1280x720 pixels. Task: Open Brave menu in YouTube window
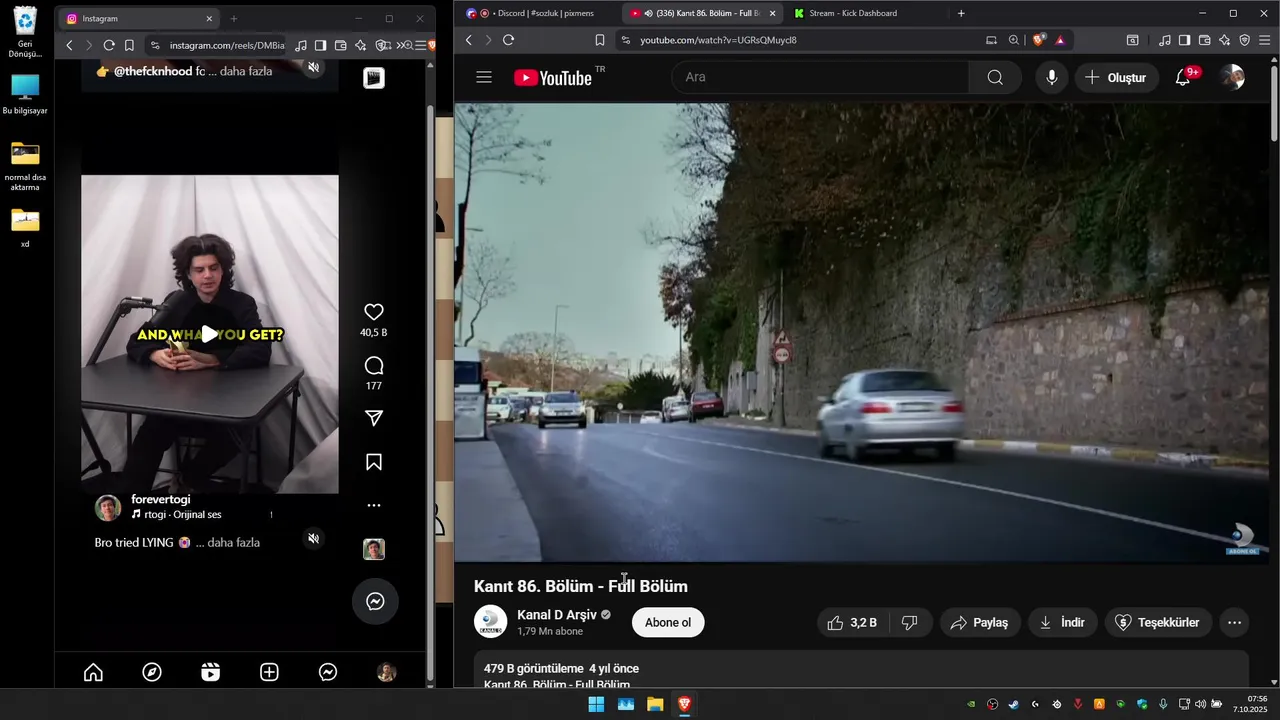pos(1265,40)
